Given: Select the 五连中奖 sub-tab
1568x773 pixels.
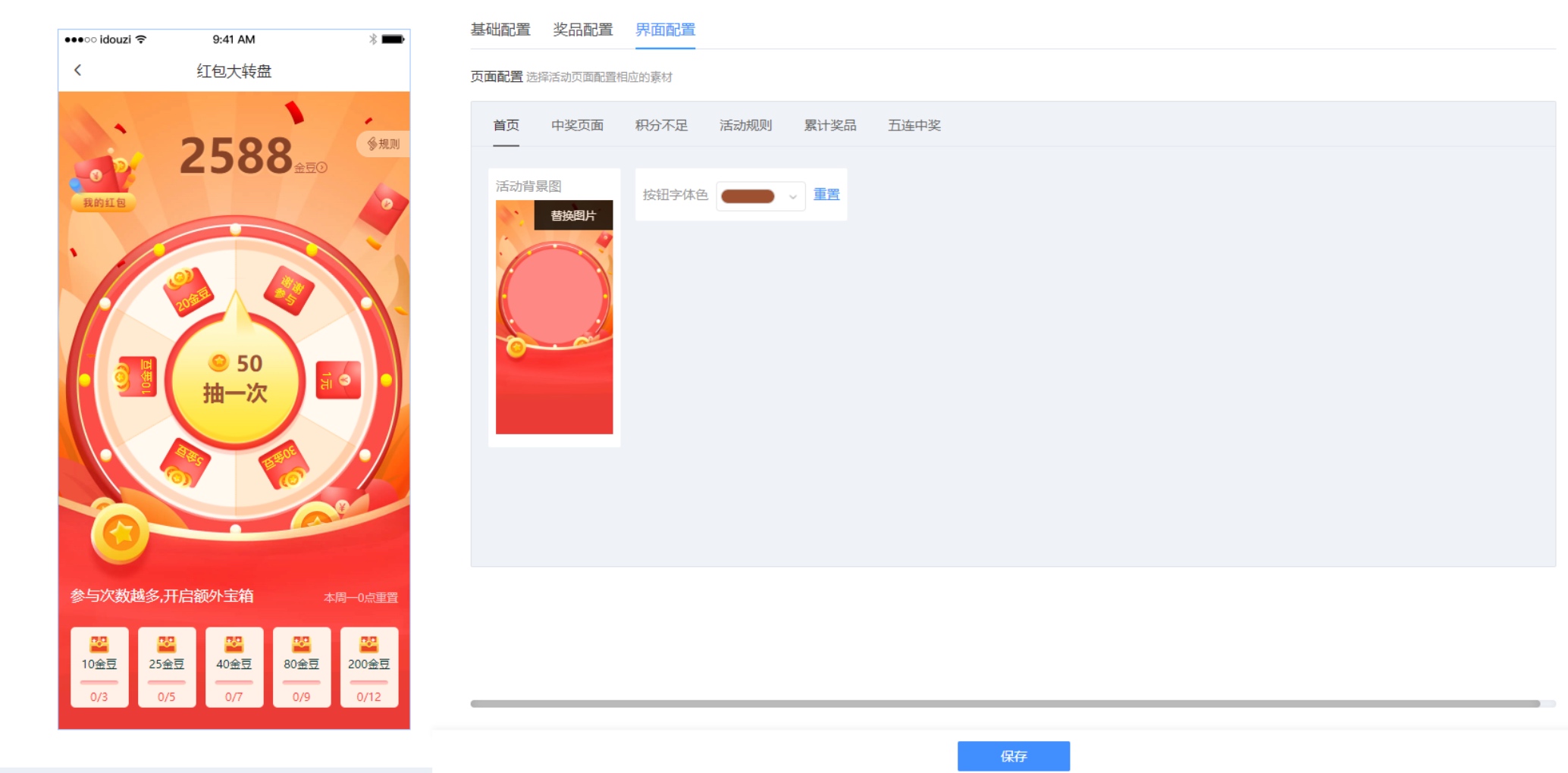Looking at the screenshot, I should tap(914, 125).
